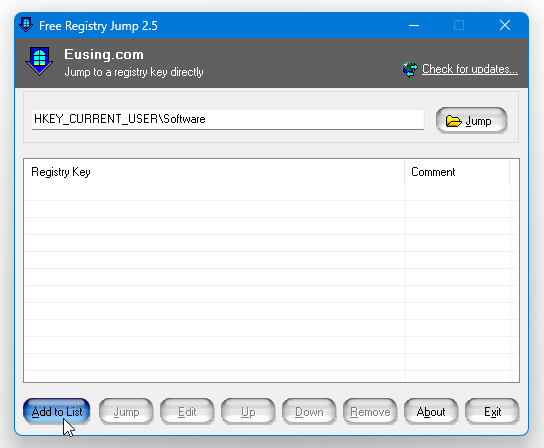
Task: Click the Add to List button
Action: pyautogui.click(x=57, y=412)
